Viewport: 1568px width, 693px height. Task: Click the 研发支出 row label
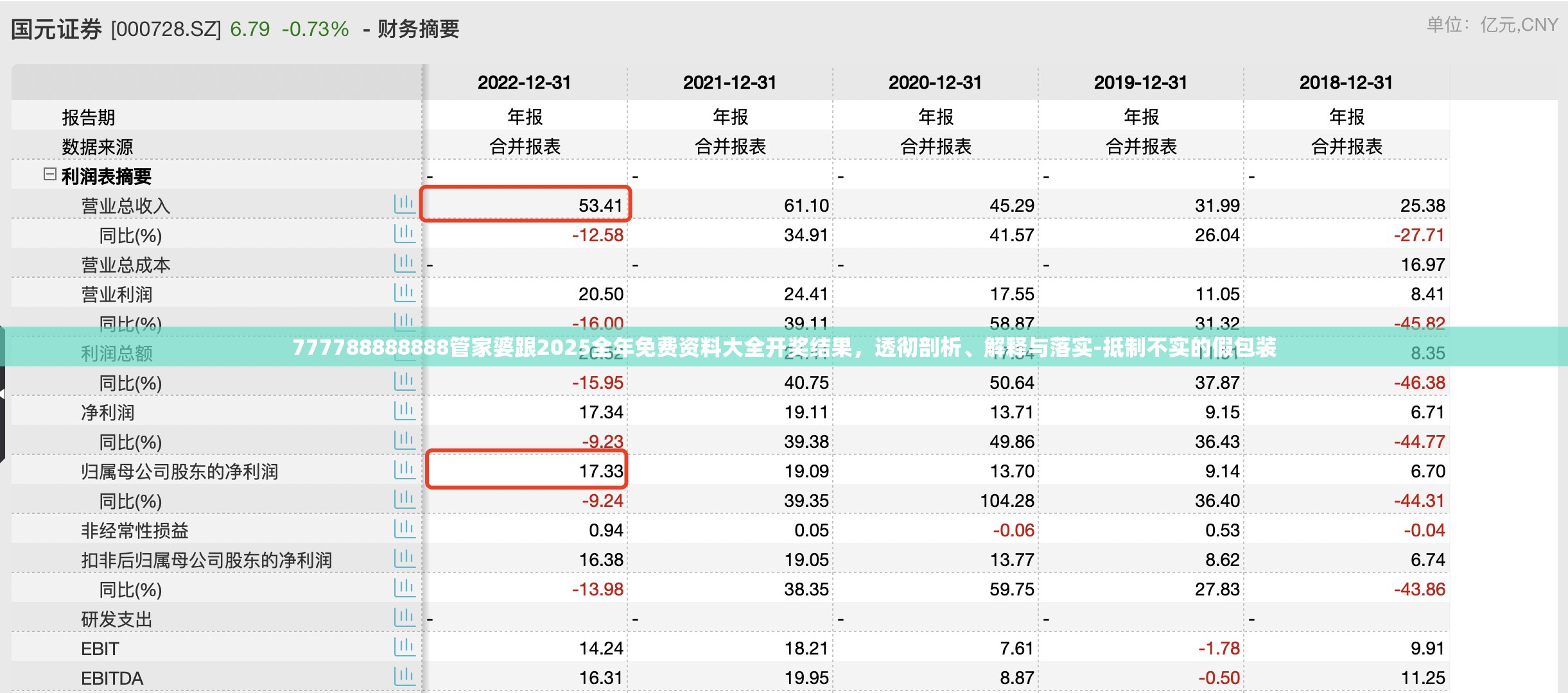point(117,619)
